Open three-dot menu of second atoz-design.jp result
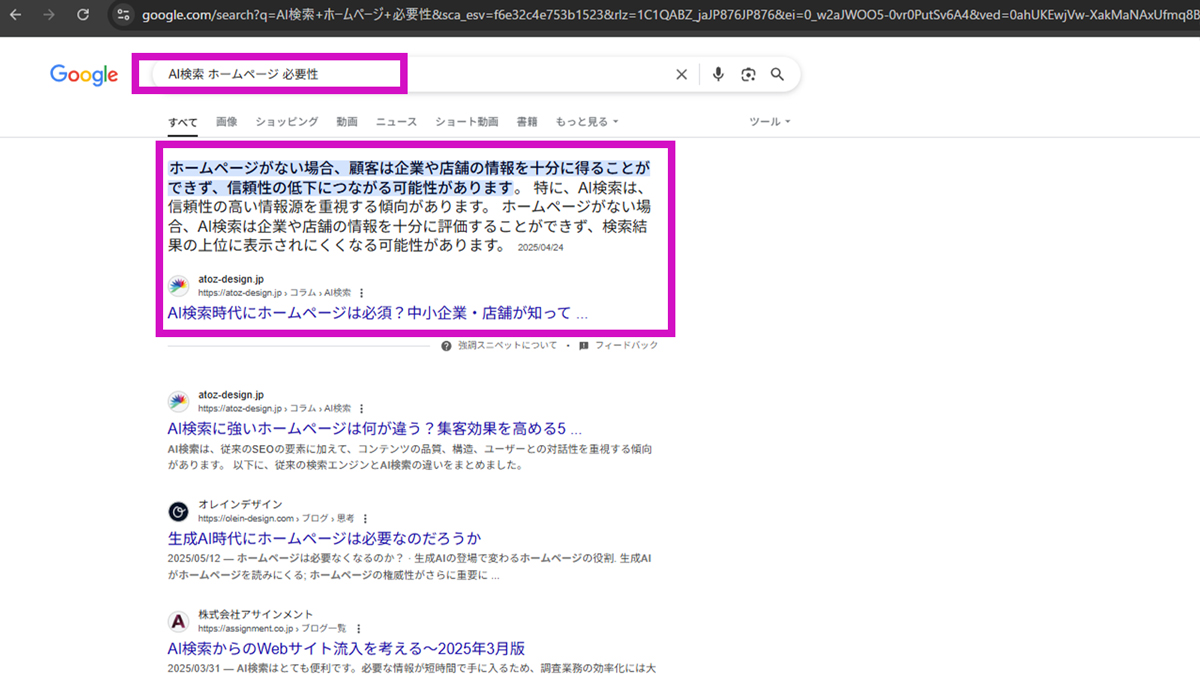Screen dimensions: 1200x675 click(362, 408)
